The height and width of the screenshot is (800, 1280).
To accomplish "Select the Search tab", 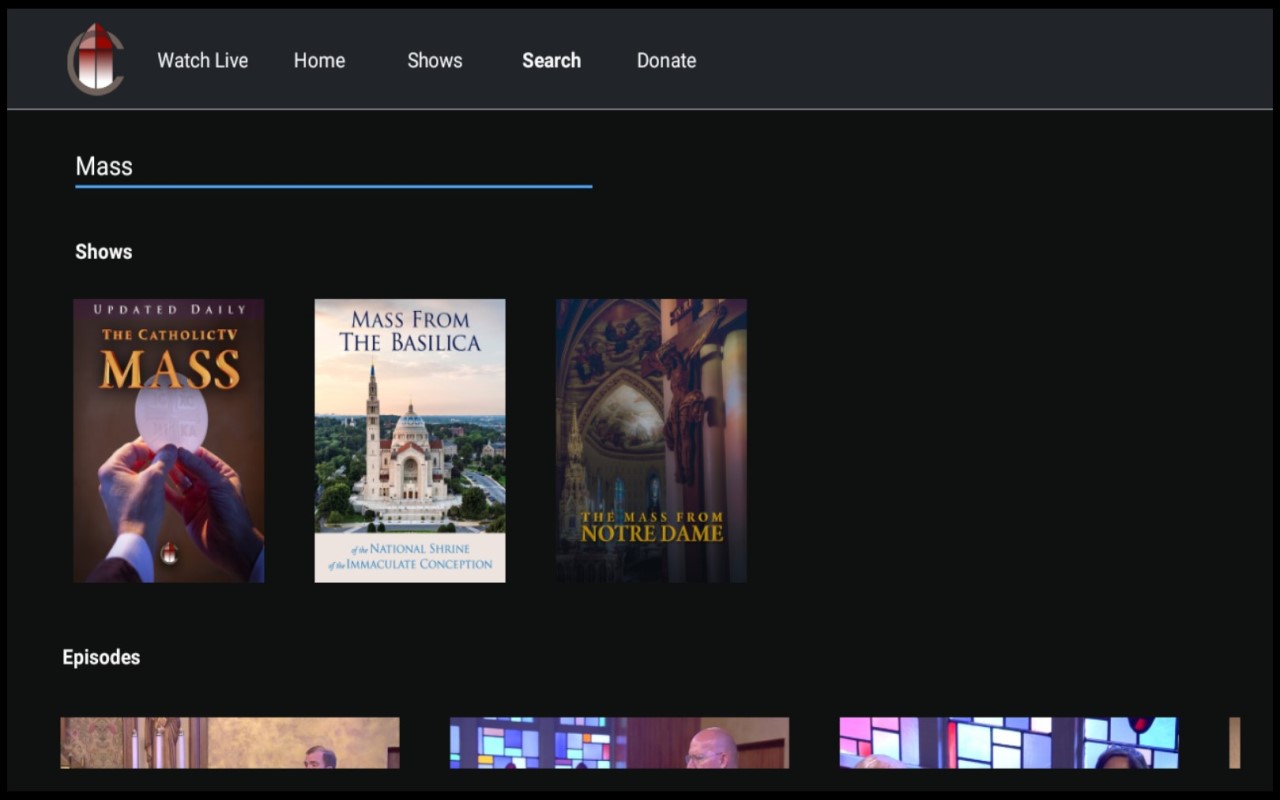I will 551,60.
